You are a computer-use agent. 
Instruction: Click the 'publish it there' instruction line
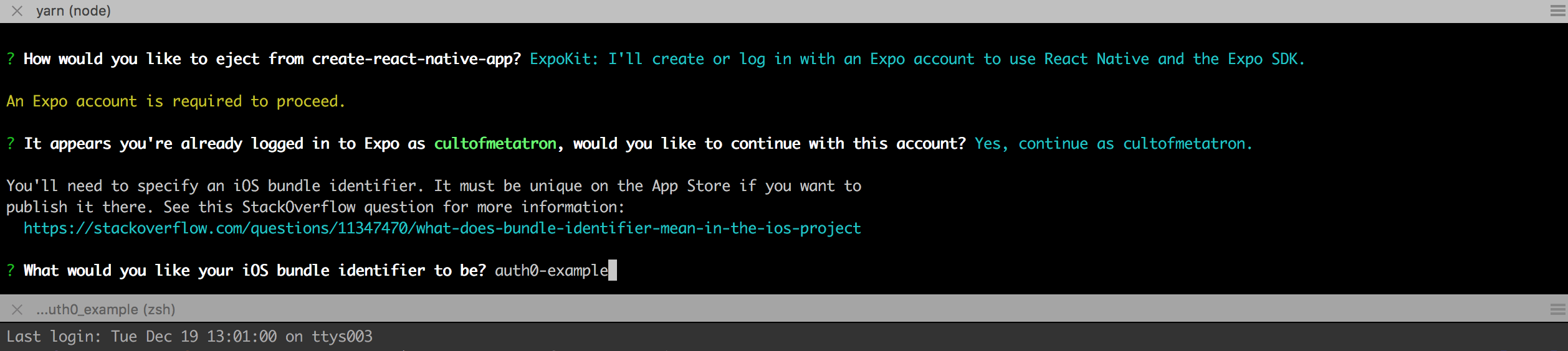315,207
